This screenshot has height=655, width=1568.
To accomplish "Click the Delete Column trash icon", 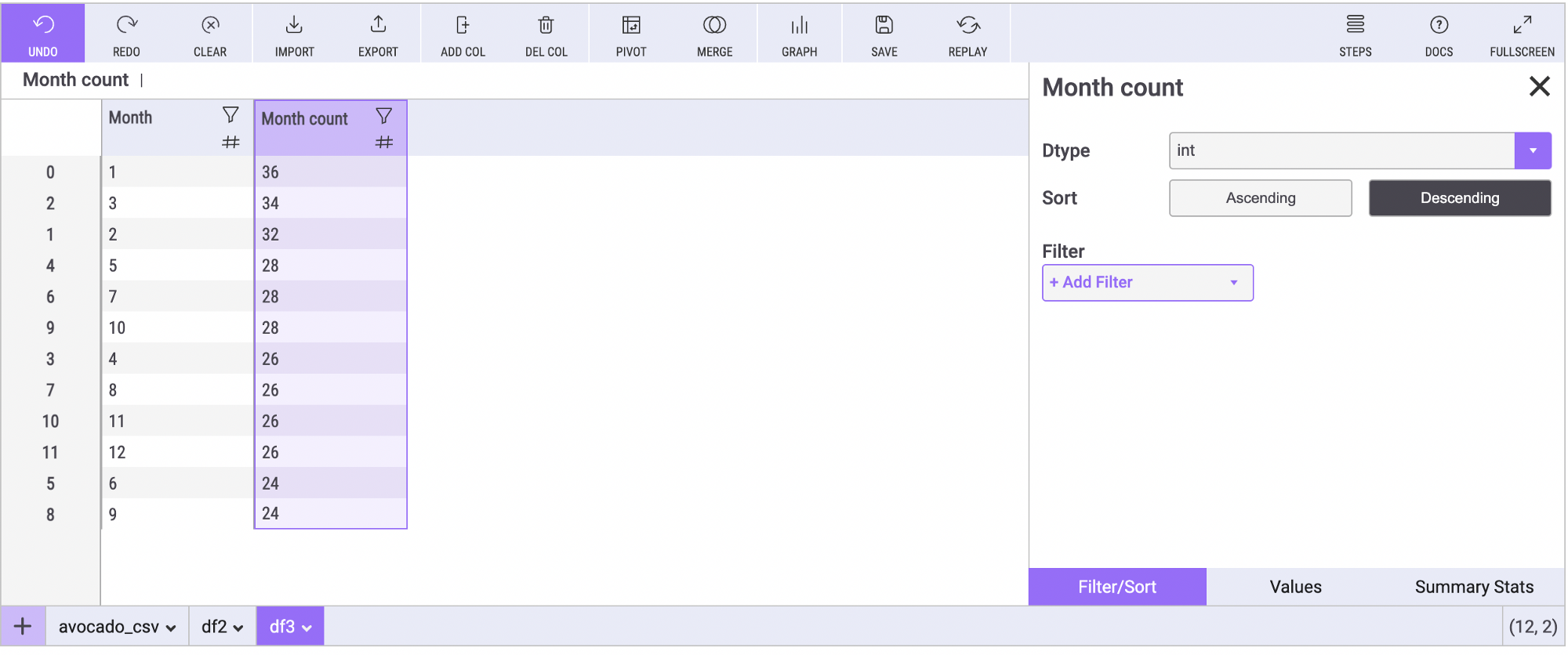I will (x=546, y=26).
